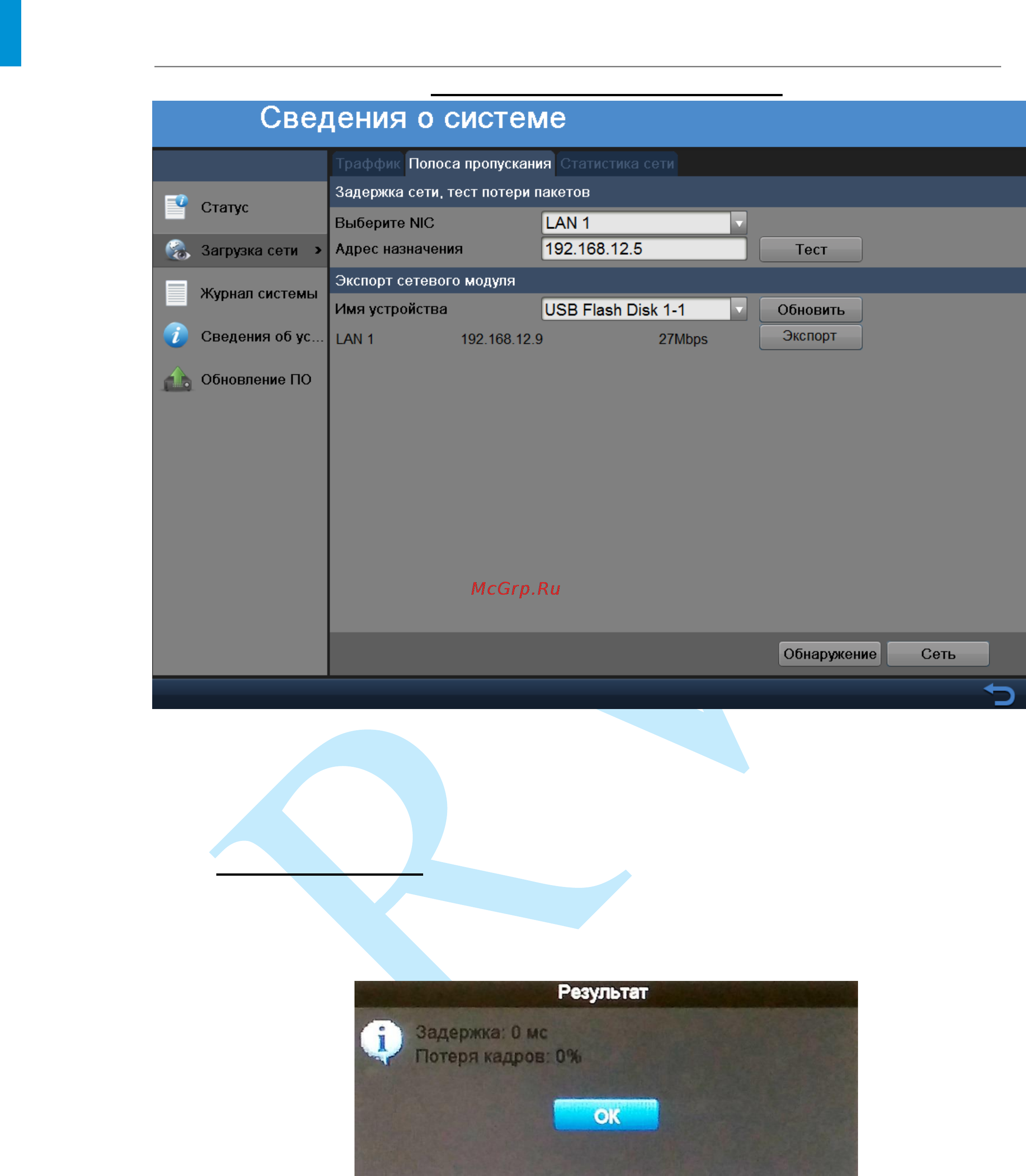The height and width of the screenshot is (1176, 1026).
Task: Select Загрузка сети in the sidebar
Action: pyautogui.click(x=240, y=250)
